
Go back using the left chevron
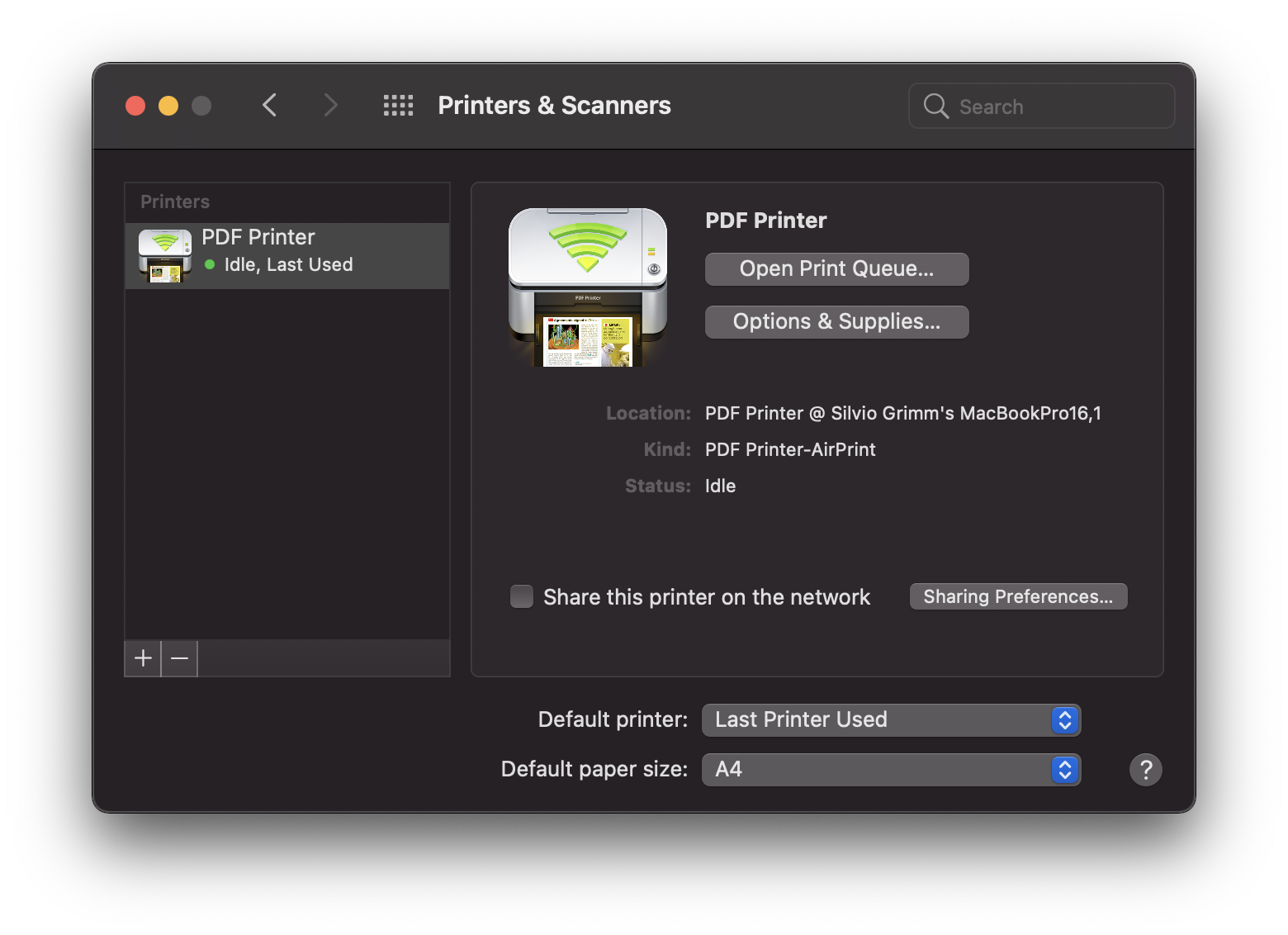[x=269, y=106]
